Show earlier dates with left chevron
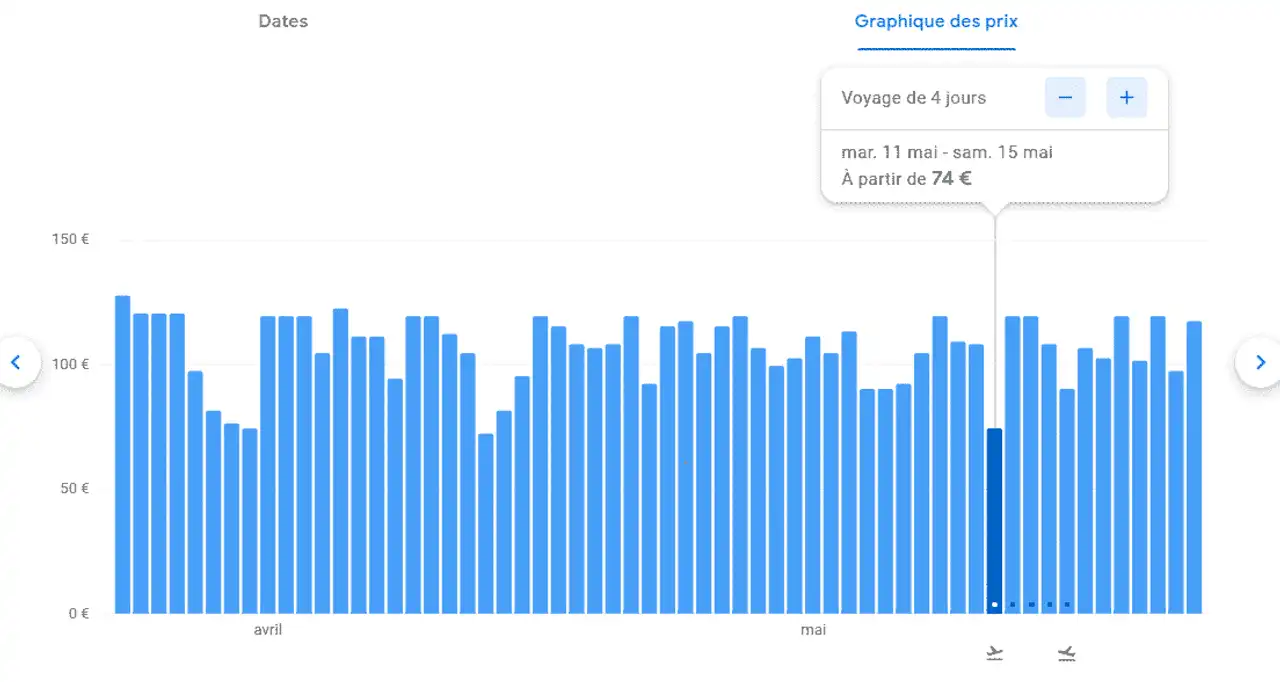Viewport: 1280px width, 682px height. [x=16, y=362]
